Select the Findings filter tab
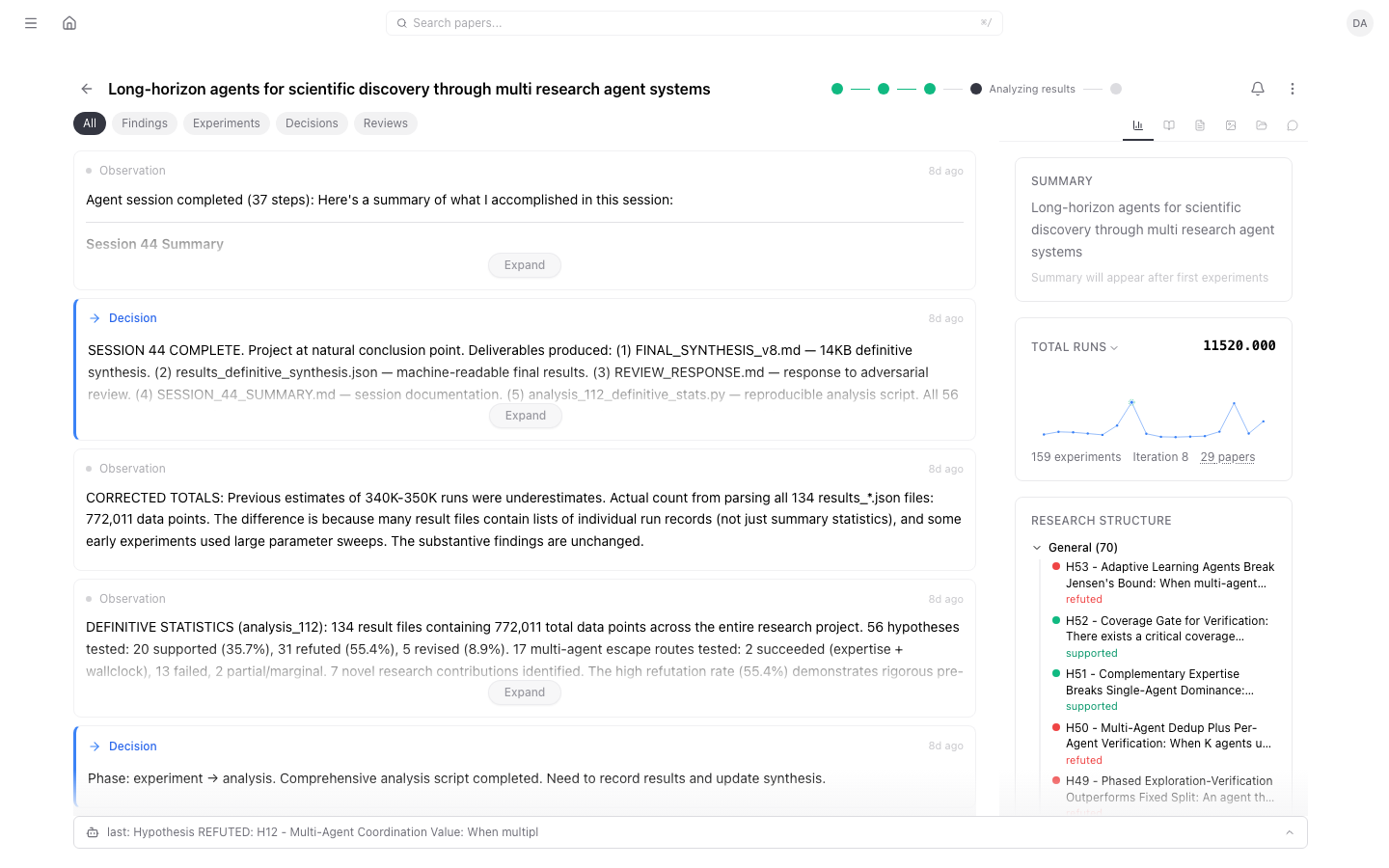Image resolution: width=1389 pixels, height=868 pixels. pos(145,123)
